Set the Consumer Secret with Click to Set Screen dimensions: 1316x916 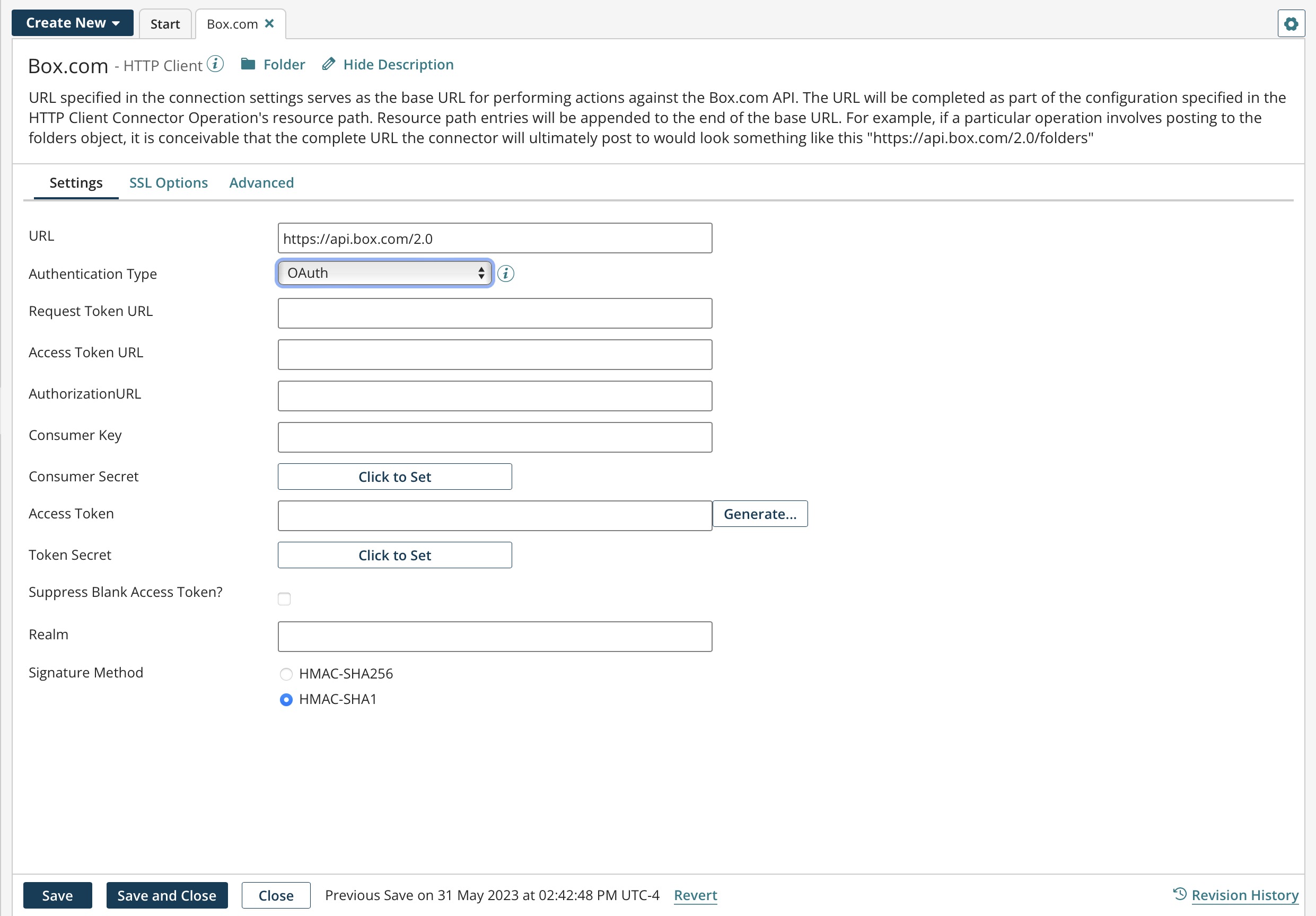(394, 476)
